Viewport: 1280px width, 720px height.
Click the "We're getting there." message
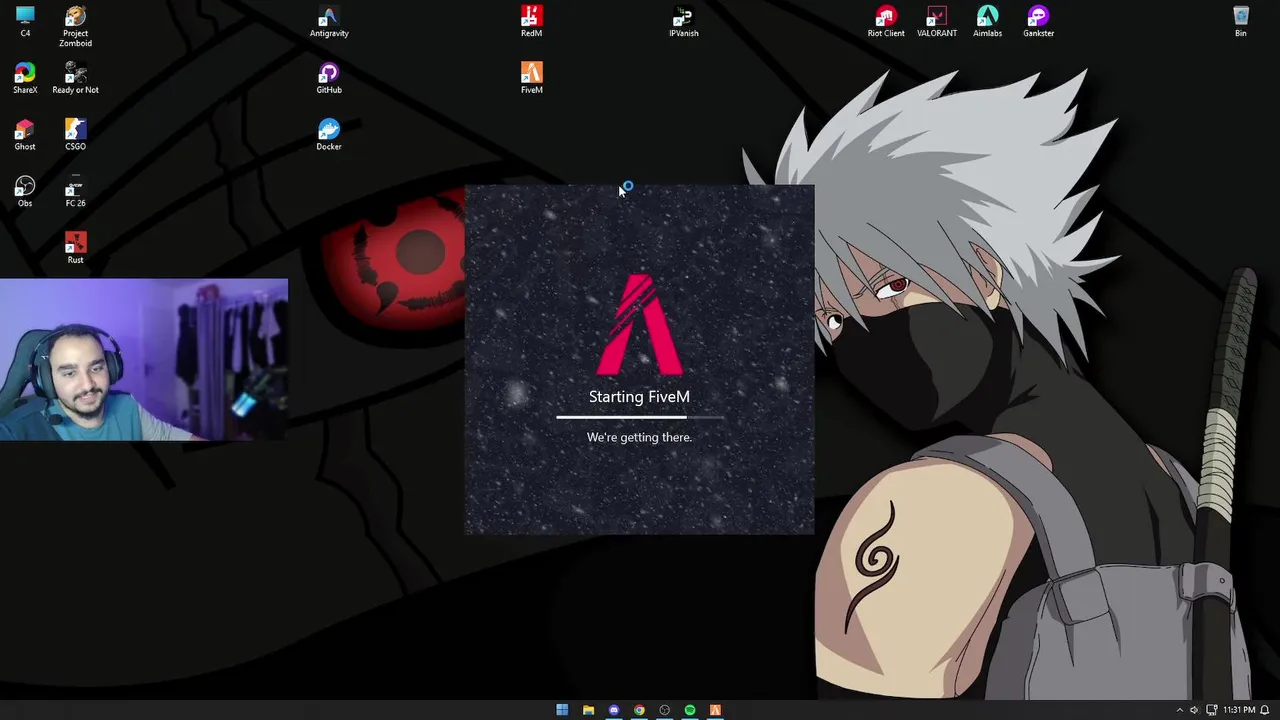tap(639, 437)
